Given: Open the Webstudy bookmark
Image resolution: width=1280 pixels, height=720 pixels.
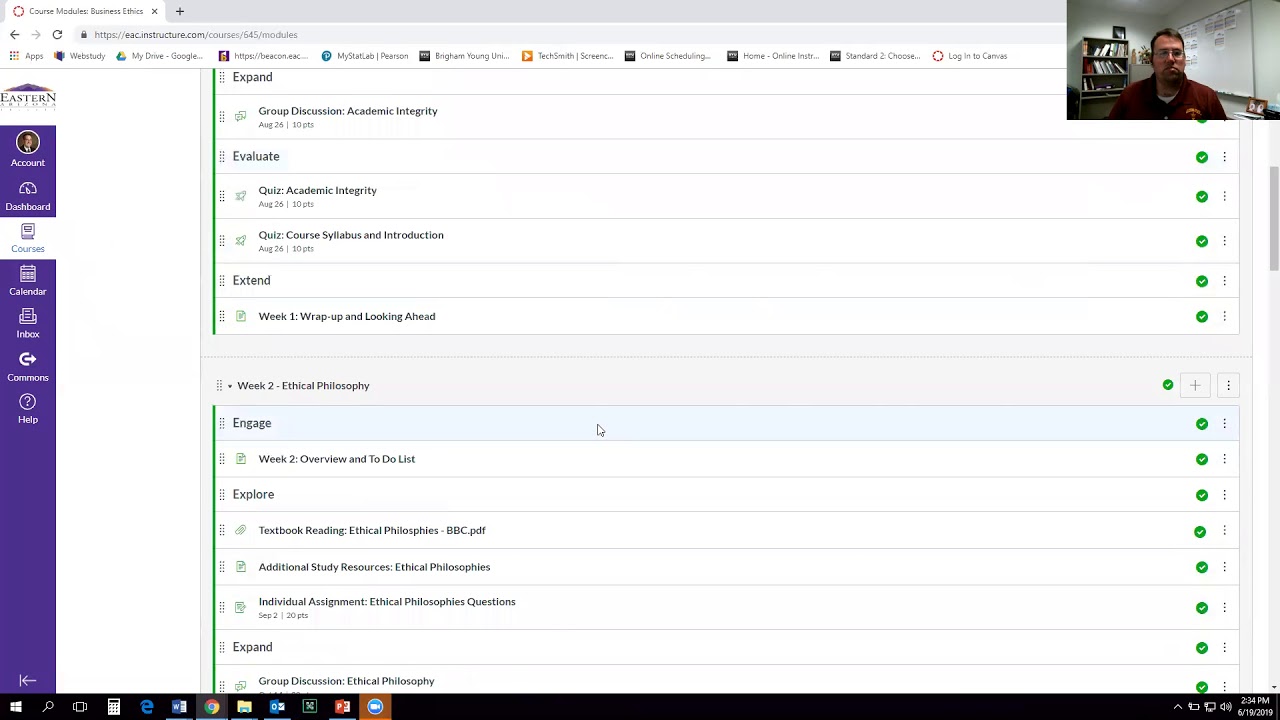Looking at the screenshot, I should 80,56.
